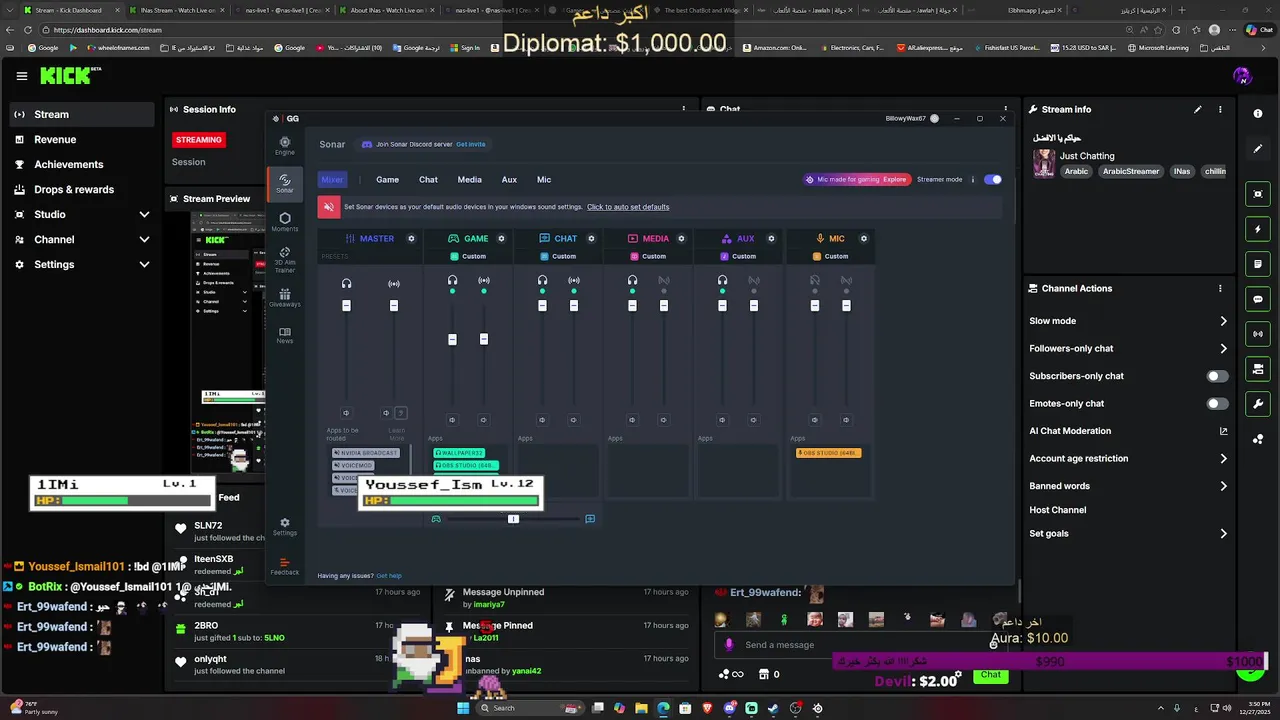Open AUX channel Custom preset dropdown
The width and height of the screenshot is (1280, 720).
click(x=738, y=256)
